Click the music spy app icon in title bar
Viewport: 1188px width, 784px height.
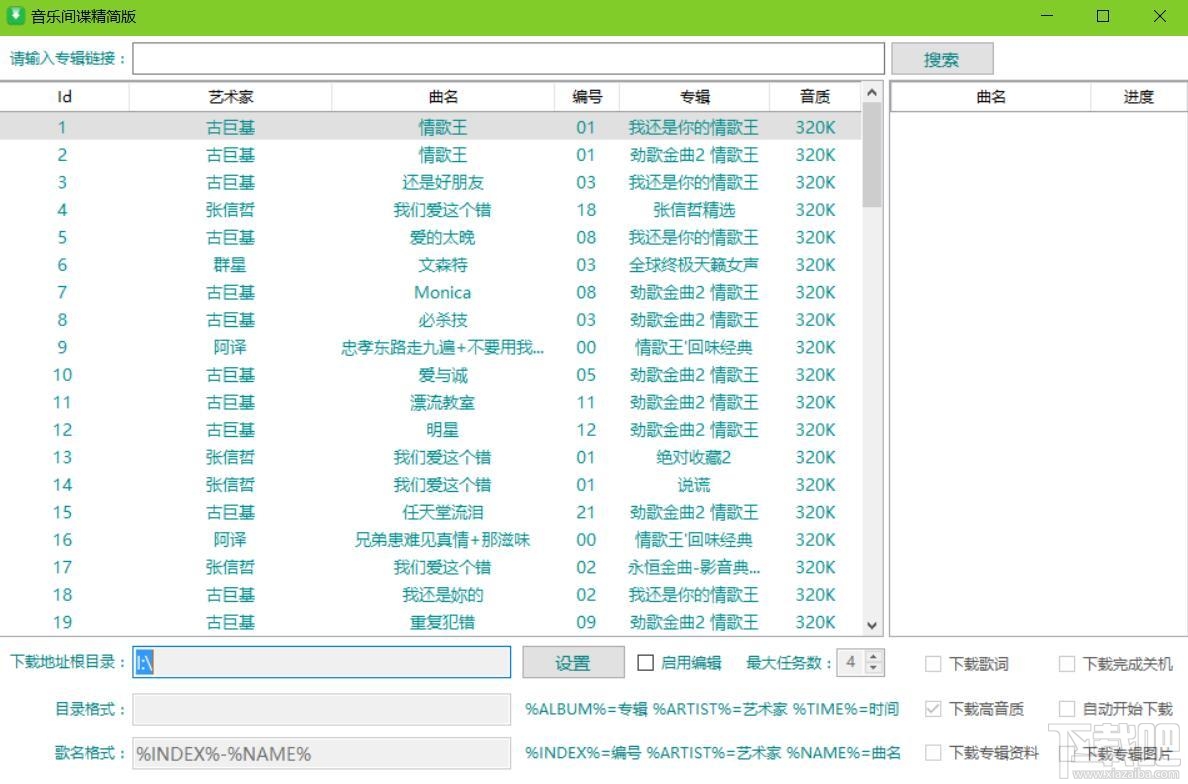[x=14, y=16]
